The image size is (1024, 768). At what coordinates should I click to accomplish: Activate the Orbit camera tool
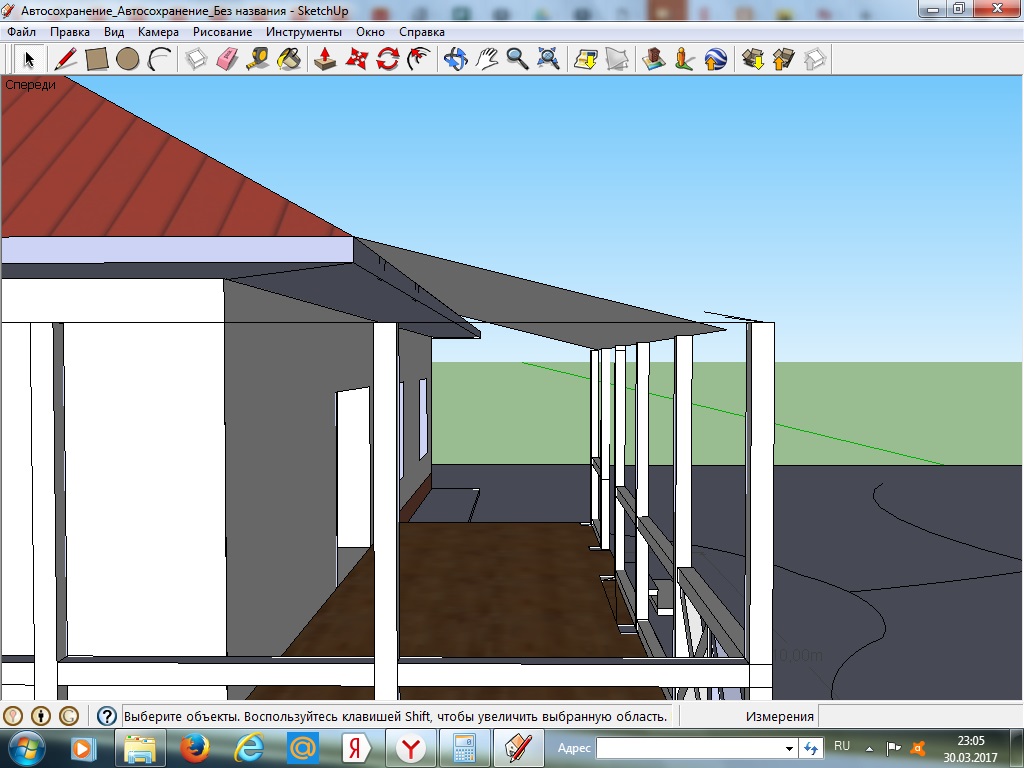click(x=456, y=59)
